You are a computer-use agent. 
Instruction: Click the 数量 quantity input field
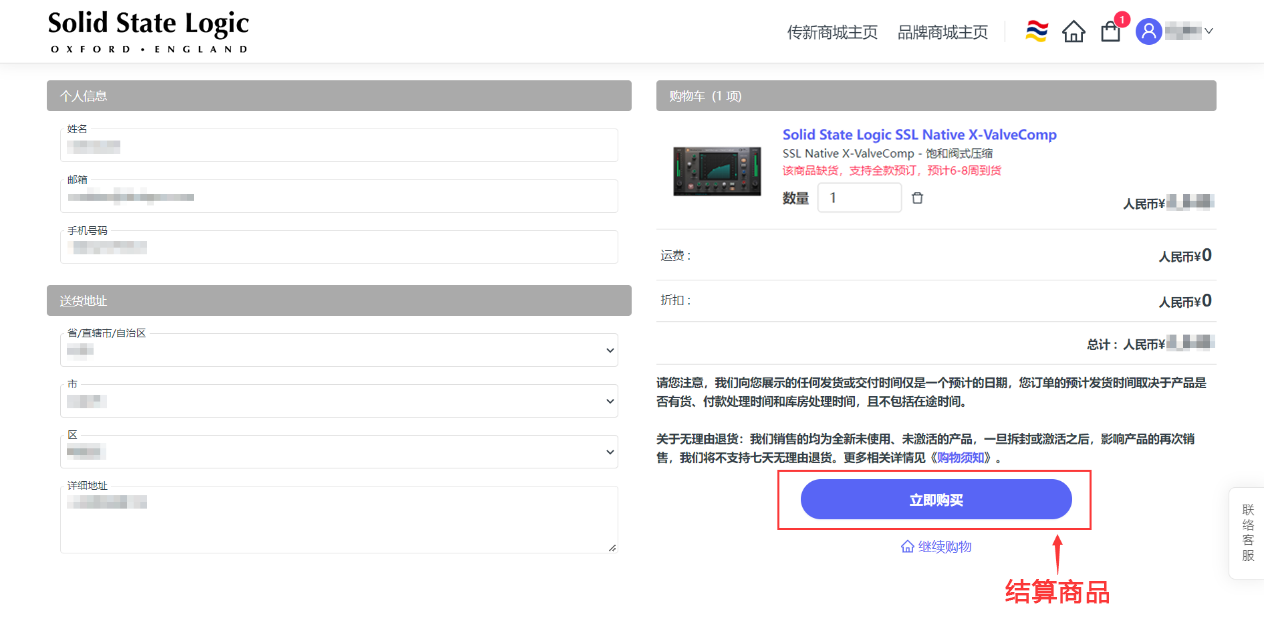[858, 198]
